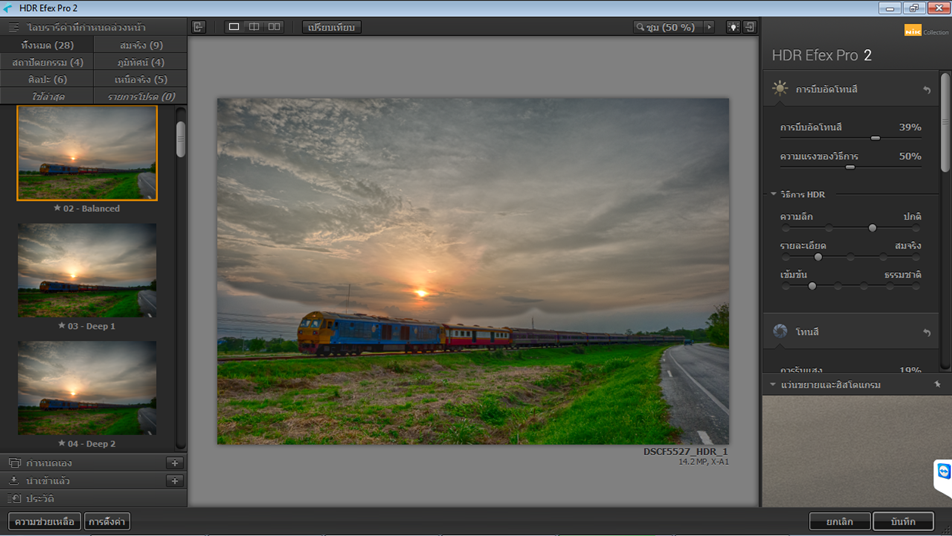Click the right adjustments panel scrollbar

tap(945, 121)
